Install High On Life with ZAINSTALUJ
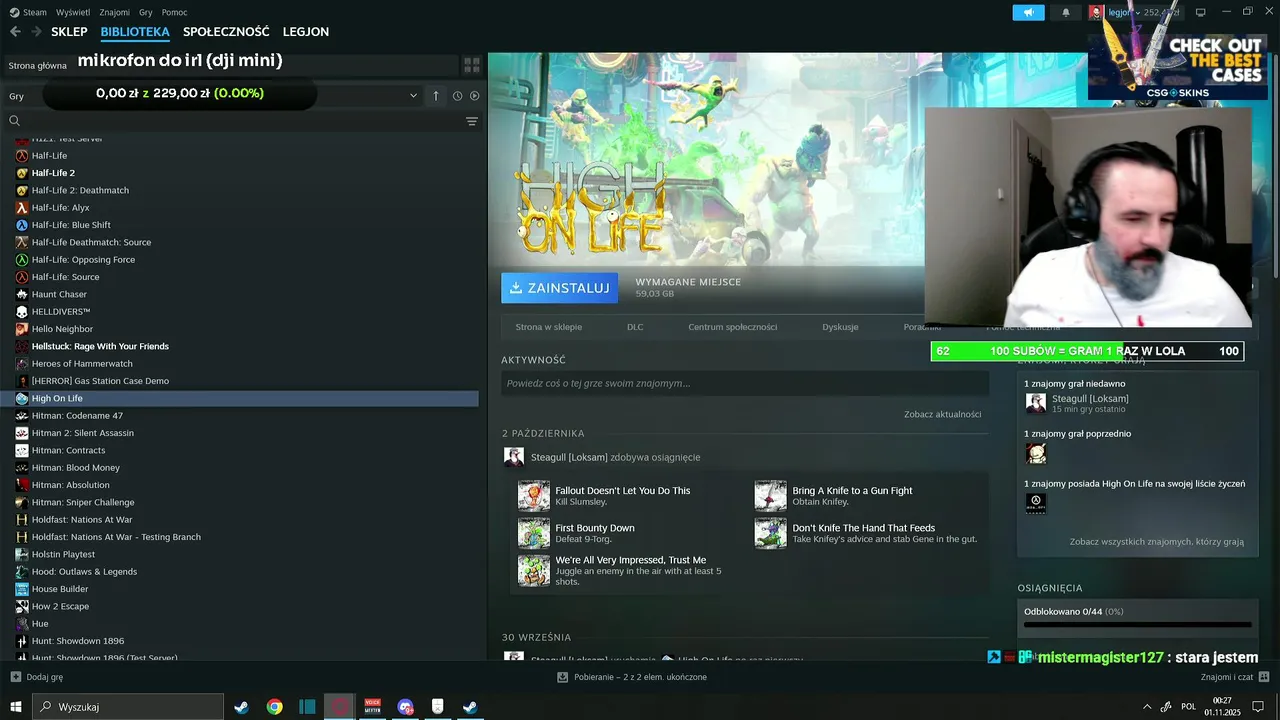The width and height of the screenshot is (1280, 720). [x=559, y=288]
